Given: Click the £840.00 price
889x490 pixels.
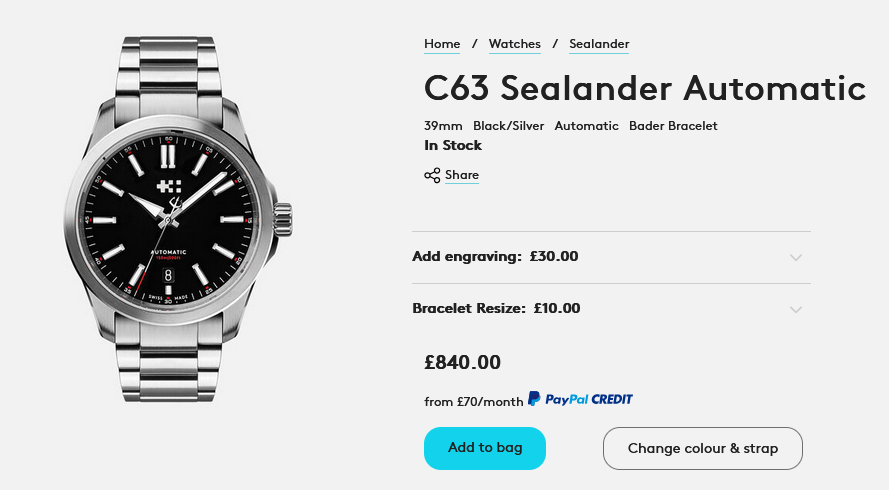Looking at the screenshot, I should pyautogui.click(x=462, y=363).
